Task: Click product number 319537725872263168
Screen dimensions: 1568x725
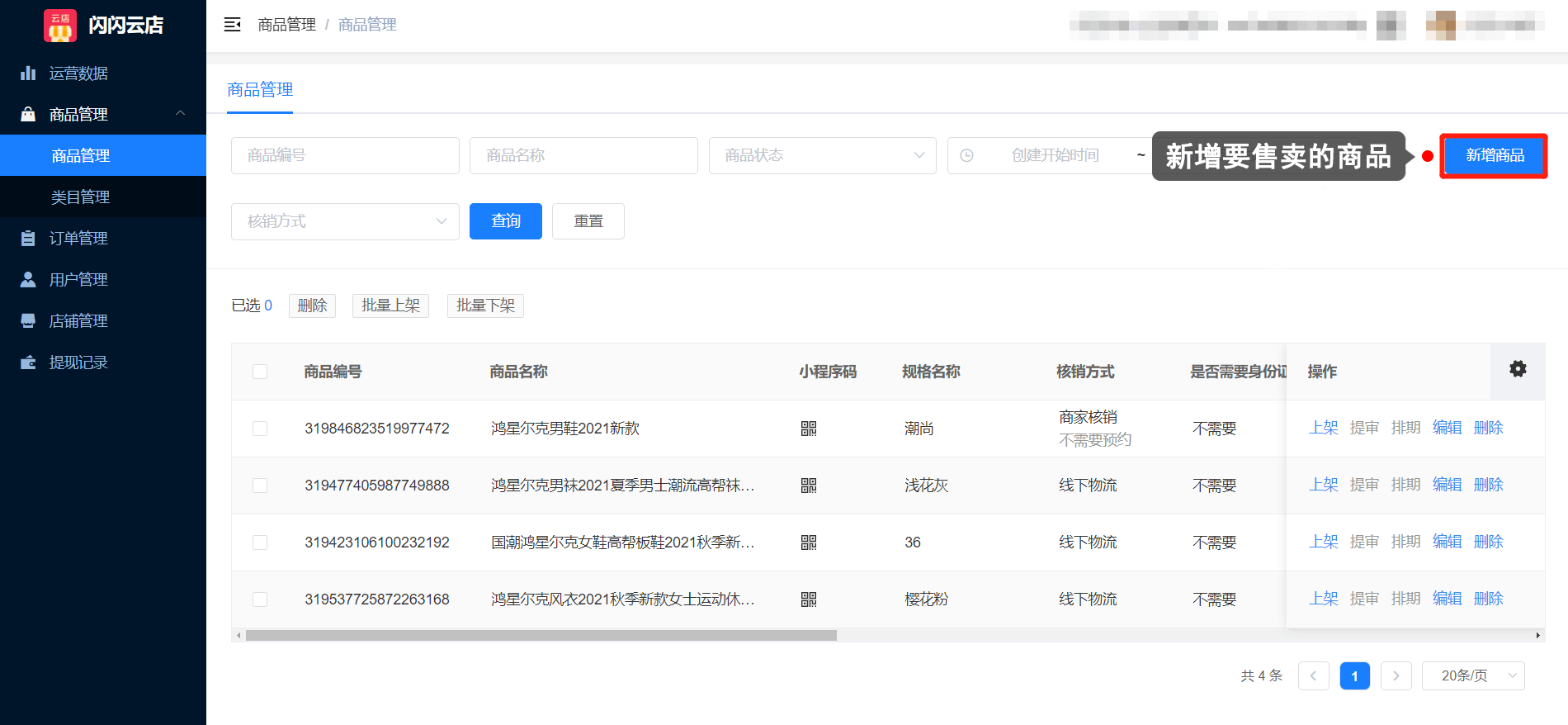Action: [x=377, y=599]
